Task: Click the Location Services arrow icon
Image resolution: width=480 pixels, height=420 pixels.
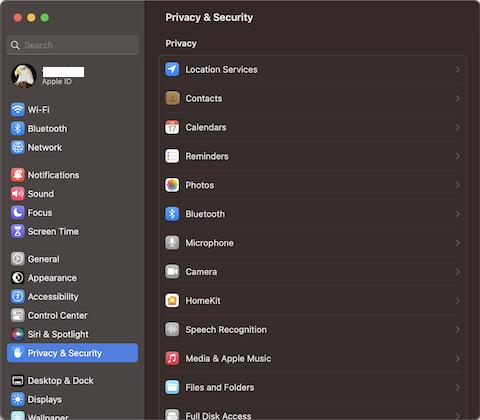Action: [172, 69]
